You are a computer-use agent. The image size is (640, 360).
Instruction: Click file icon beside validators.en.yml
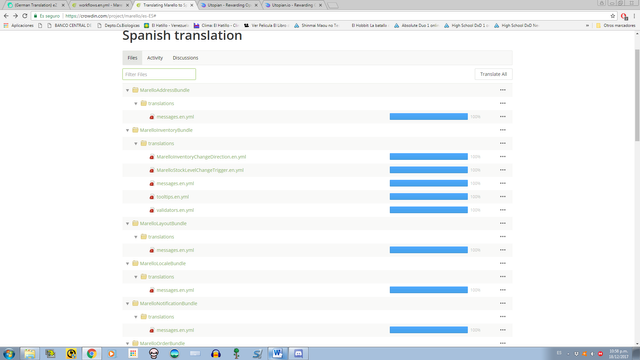[x=152, y=210]
